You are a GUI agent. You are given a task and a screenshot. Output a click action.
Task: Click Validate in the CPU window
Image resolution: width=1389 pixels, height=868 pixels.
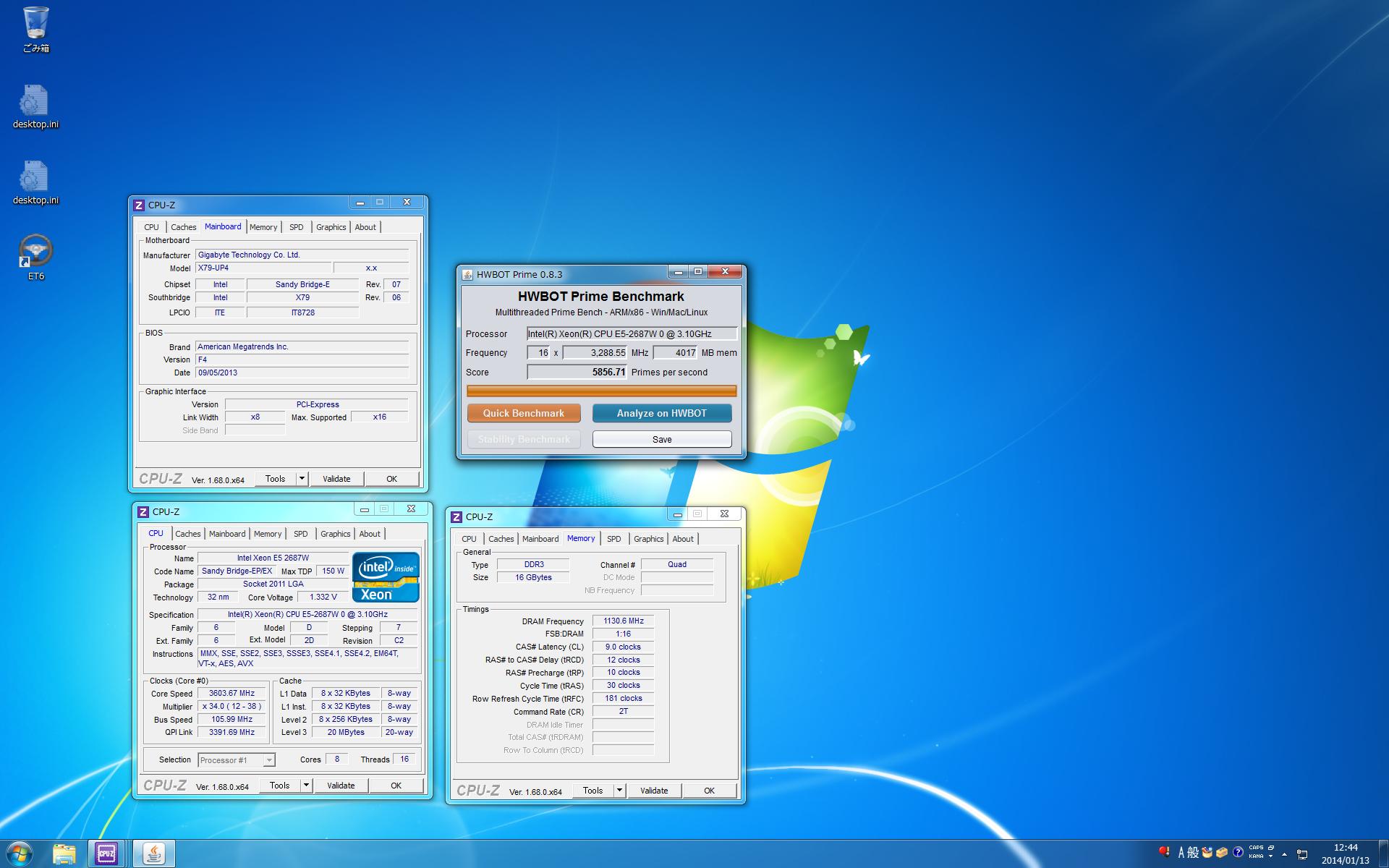click(341, 786)
